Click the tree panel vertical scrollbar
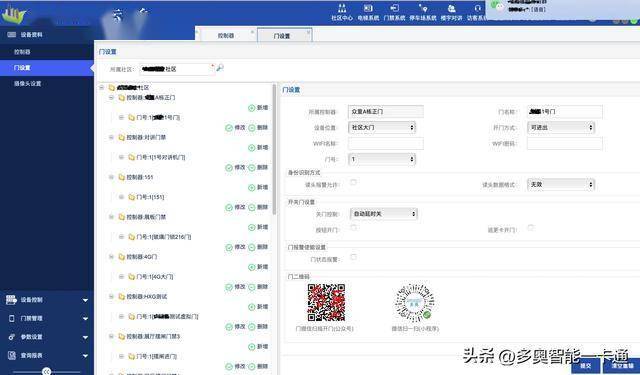The height and width of the screenshot is (375, 640). (x=274, y=149)
